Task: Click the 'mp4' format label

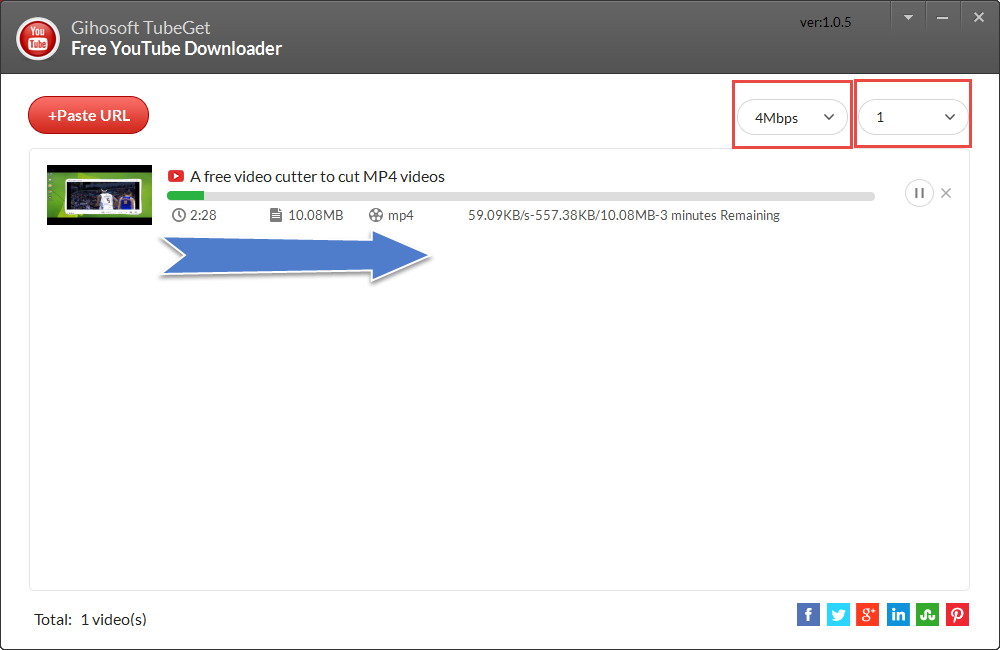Action: [x=401, y=216]
